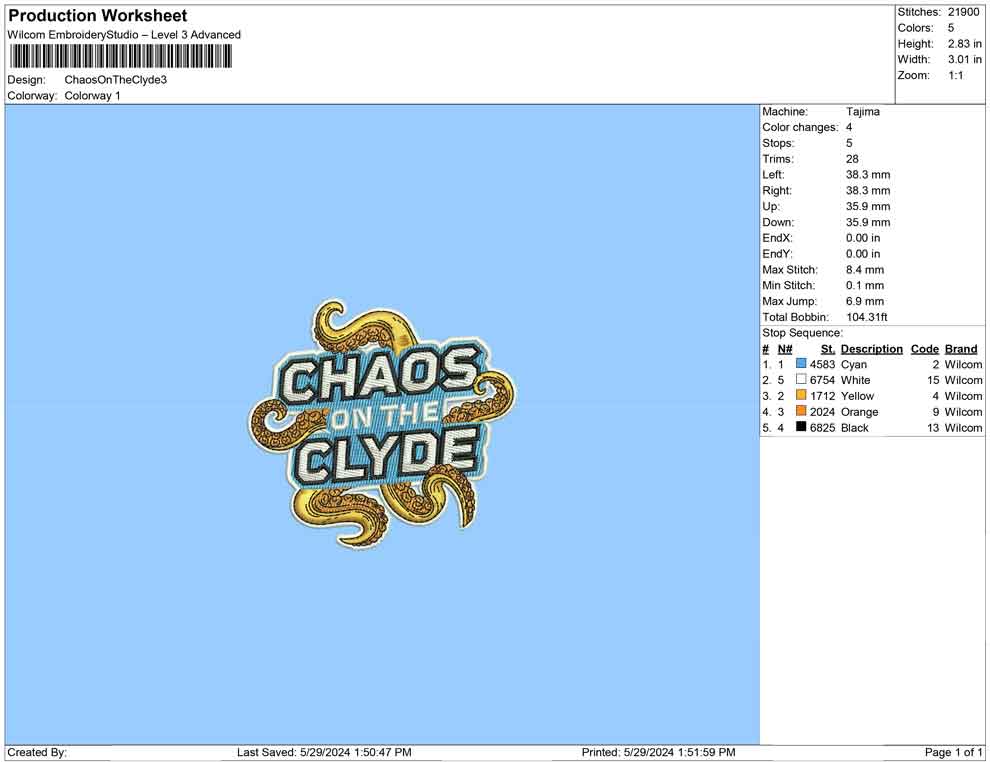Screen dimensions: 990x762
Task: Click the 'Created By:' footer label
Action: (37, 752)
